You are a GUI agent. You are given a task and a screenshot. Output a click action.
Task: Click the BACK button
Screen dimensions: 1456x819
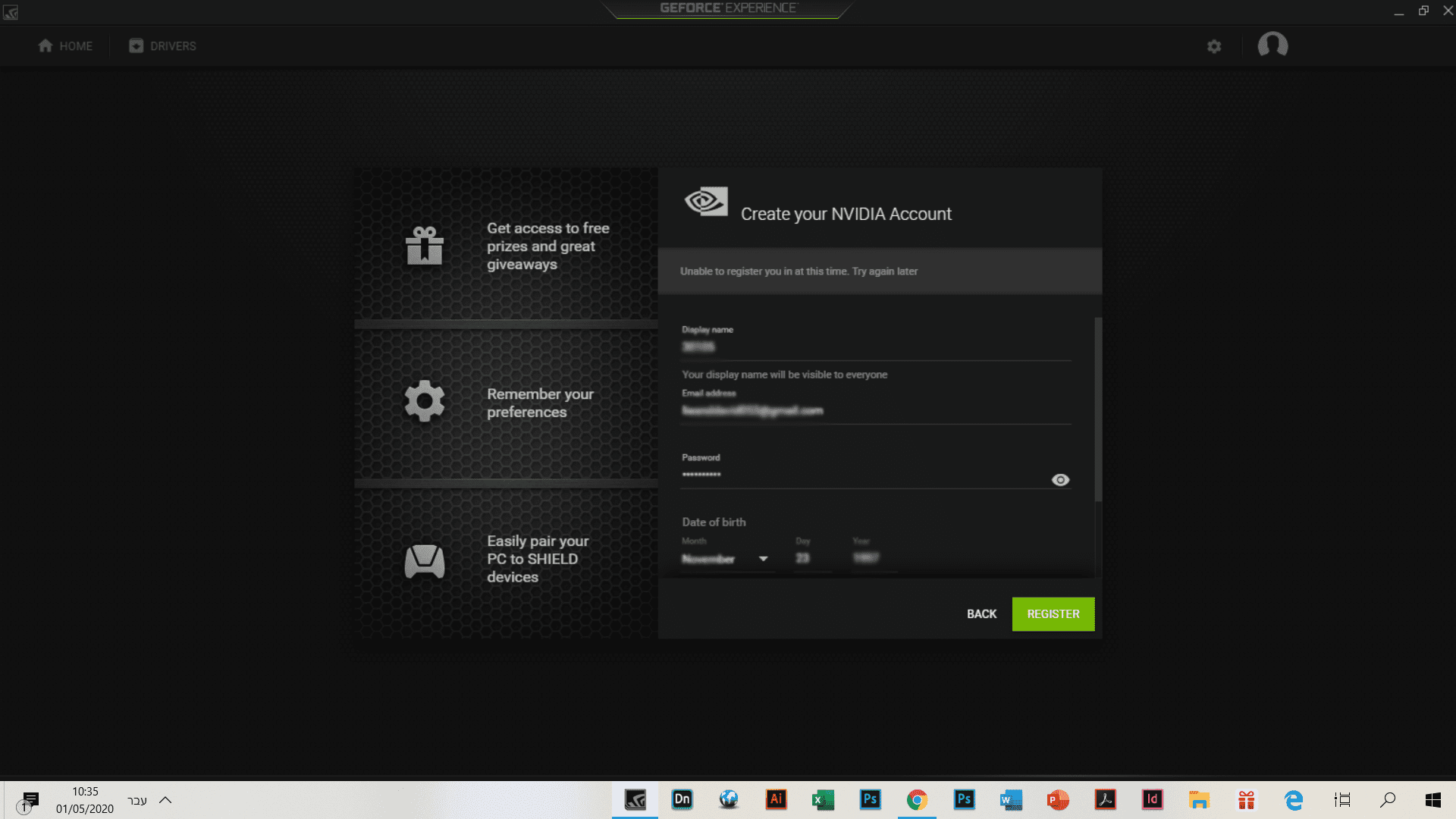pos(981,614)
